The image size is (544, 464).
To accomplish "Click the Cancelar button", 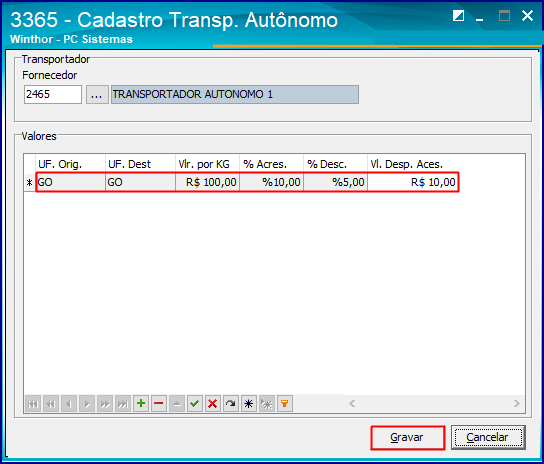I will click(x=488, y=437).
